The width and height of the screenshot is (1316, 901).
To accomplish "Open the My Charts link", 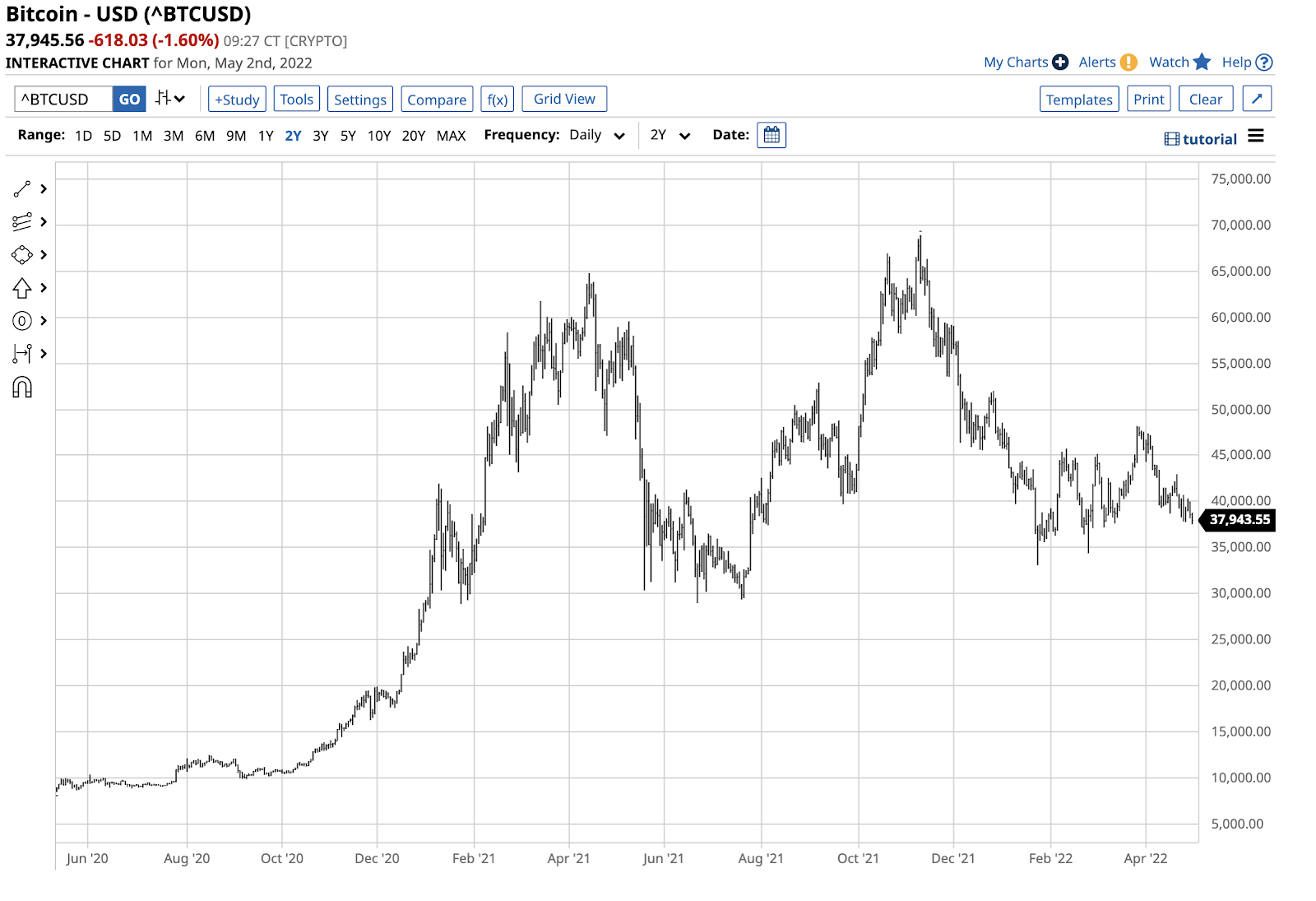I will (1016, 62).
